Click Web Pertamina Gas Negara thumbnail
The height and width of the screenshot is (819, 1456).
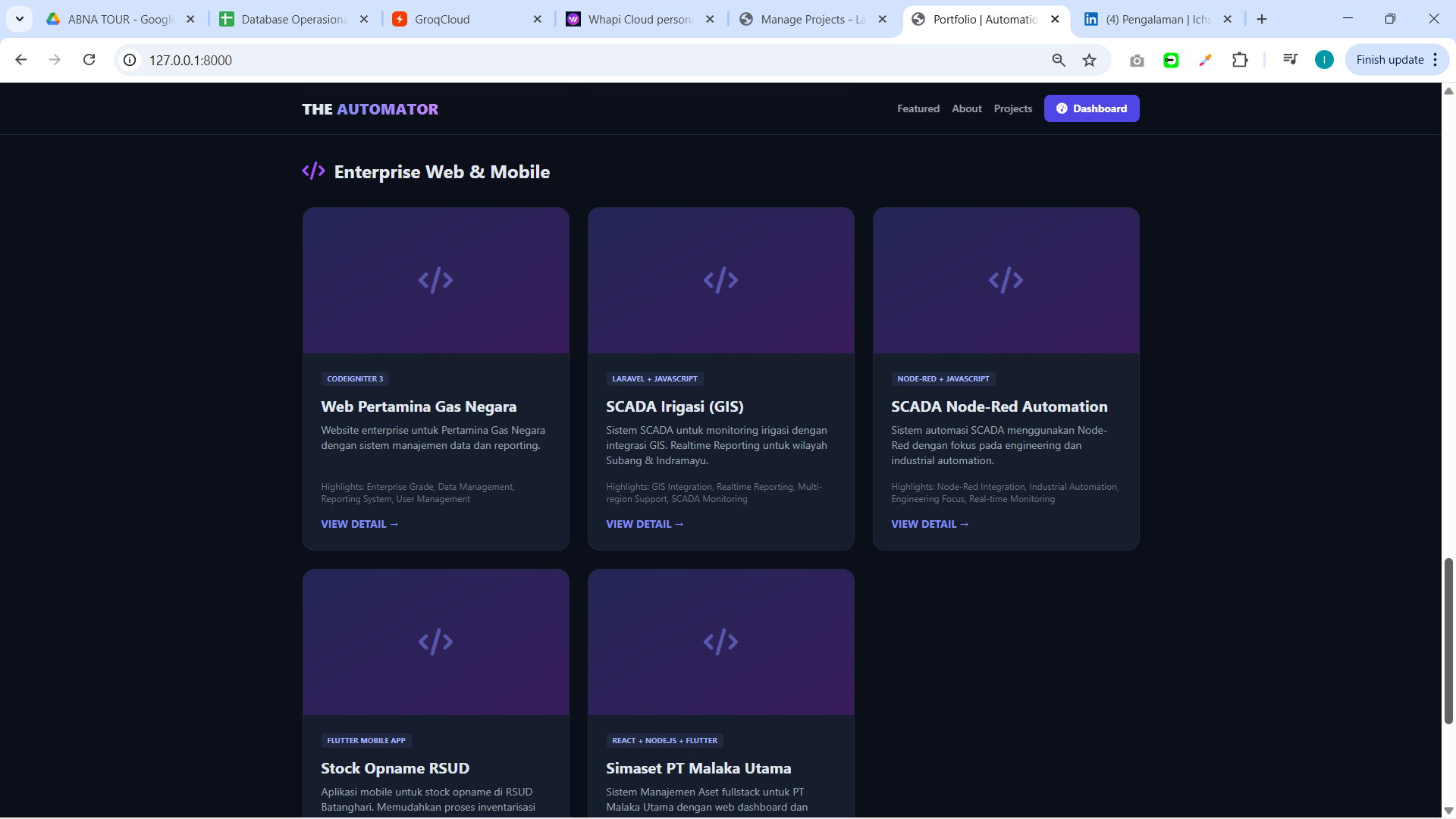pos(435,281)
